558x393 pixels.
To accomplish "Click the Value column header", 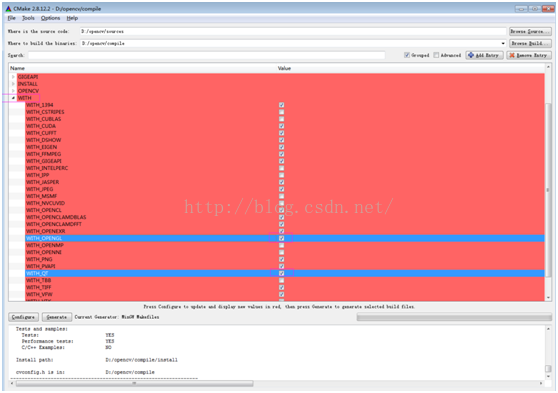I will (x=284, y=68).
